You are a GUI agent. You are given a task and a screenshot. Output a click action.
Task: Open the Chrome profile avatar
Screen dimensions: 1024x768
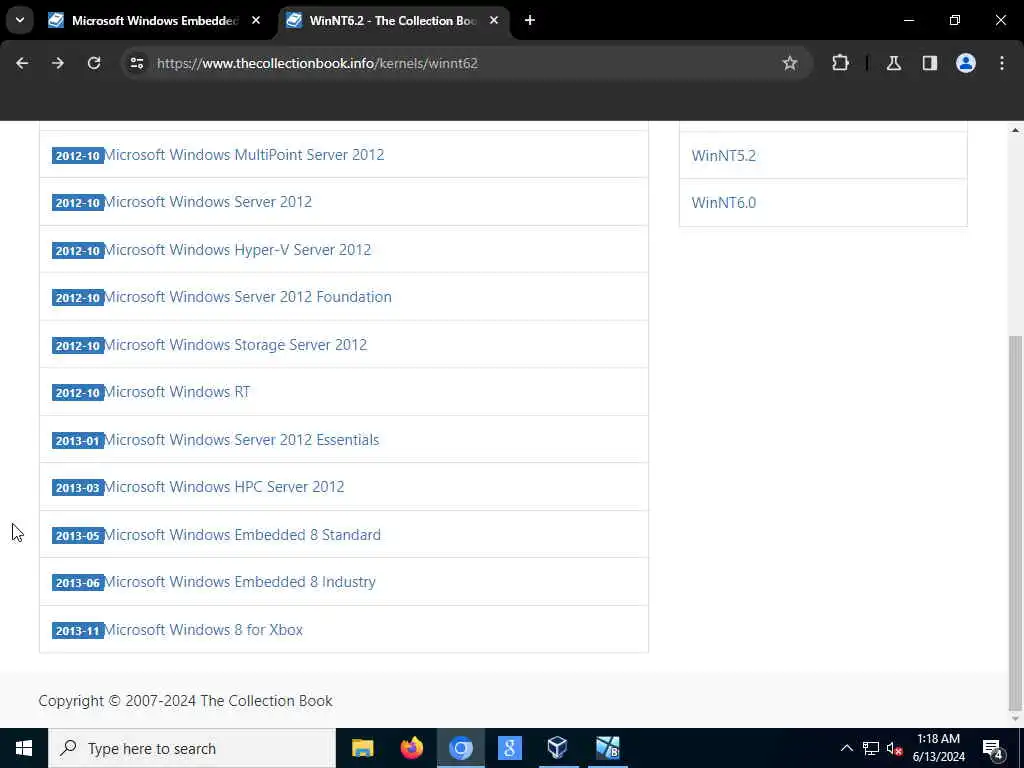pyautogui.click(x=966, y=63)
